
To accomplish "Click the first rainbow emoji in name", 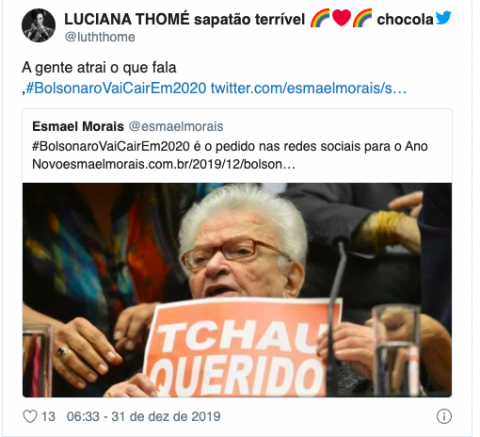I will pyautogui.click(x=320, y=18).
